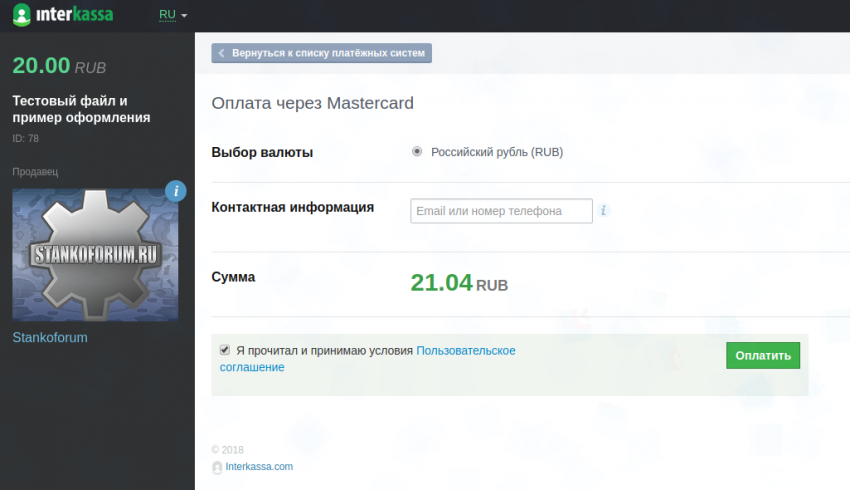Click the 21.04 RUB total amount

tap(459, 283)
